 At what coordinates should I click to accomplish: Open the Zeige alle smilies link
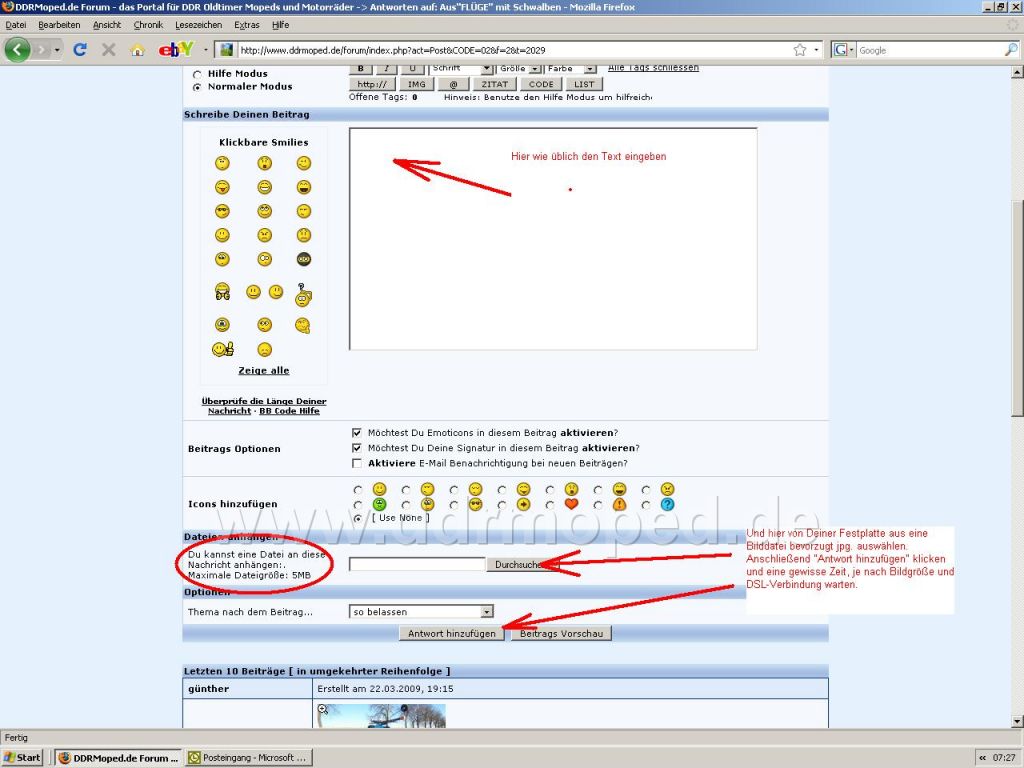[x=264, y=370]
